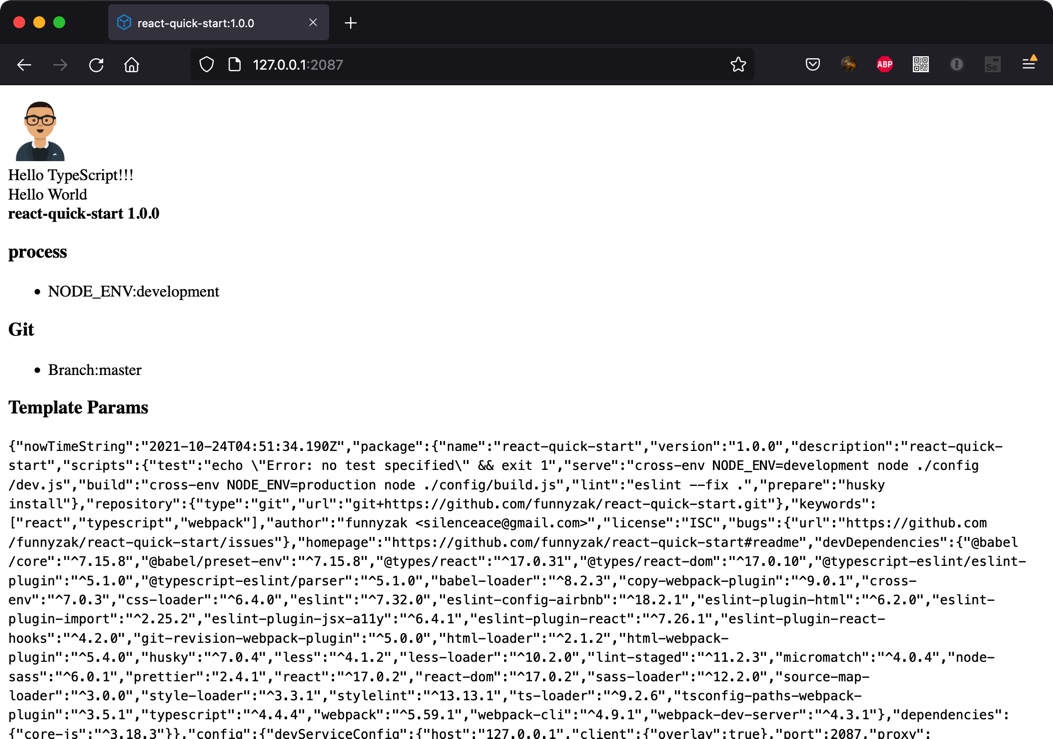Click the Git heading
Screen dimensions: 1053x739
tap(21, 329)
